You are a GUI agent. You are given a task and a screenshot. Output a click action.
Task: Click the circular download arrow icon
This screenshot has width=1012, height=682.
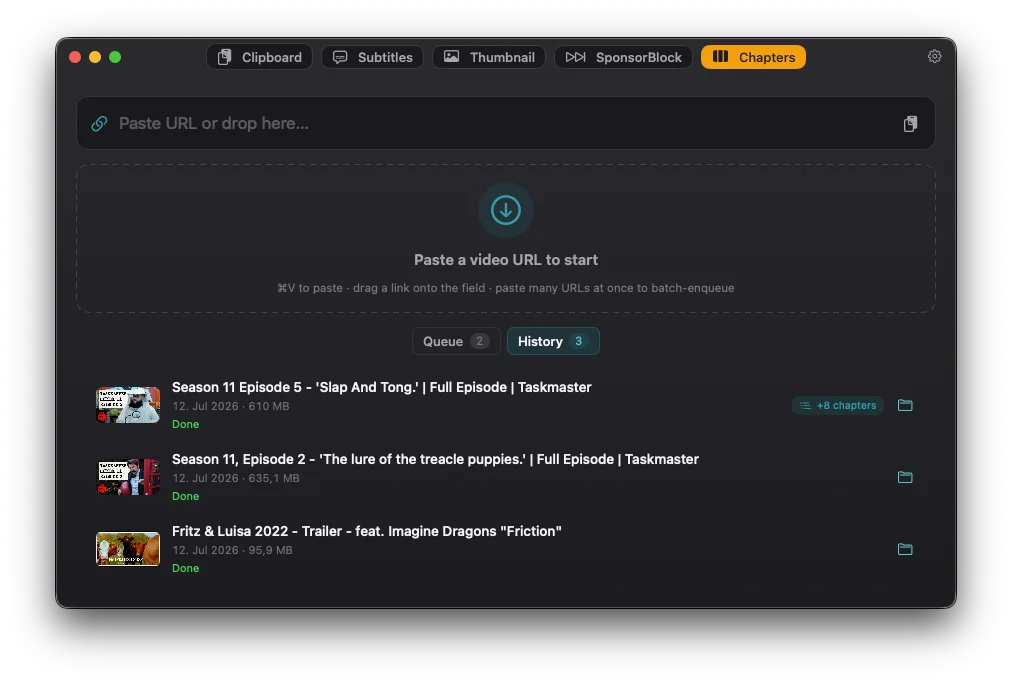(506, 210)
